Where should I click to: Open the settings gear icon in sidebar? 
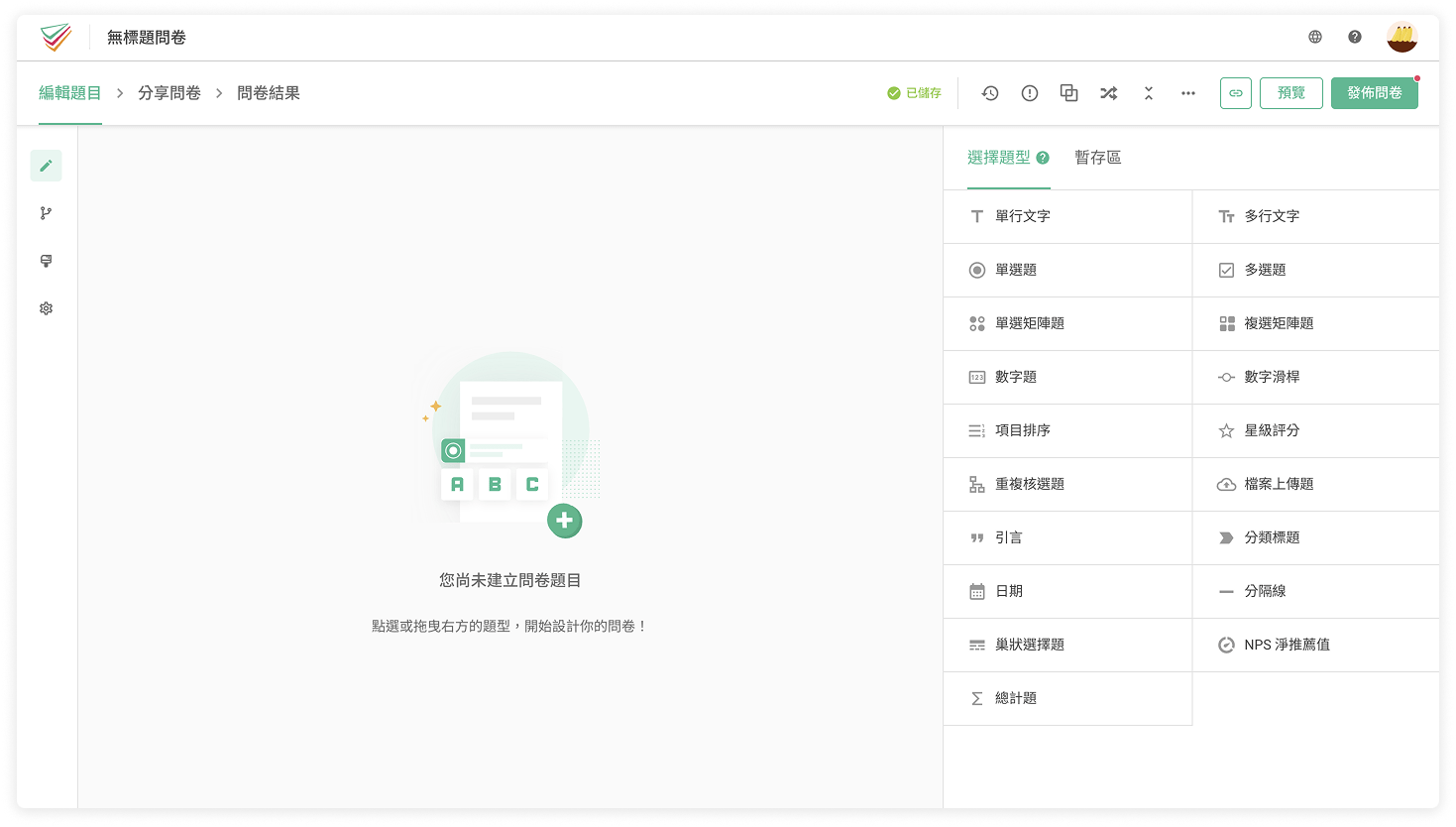(x=47, y=308)
